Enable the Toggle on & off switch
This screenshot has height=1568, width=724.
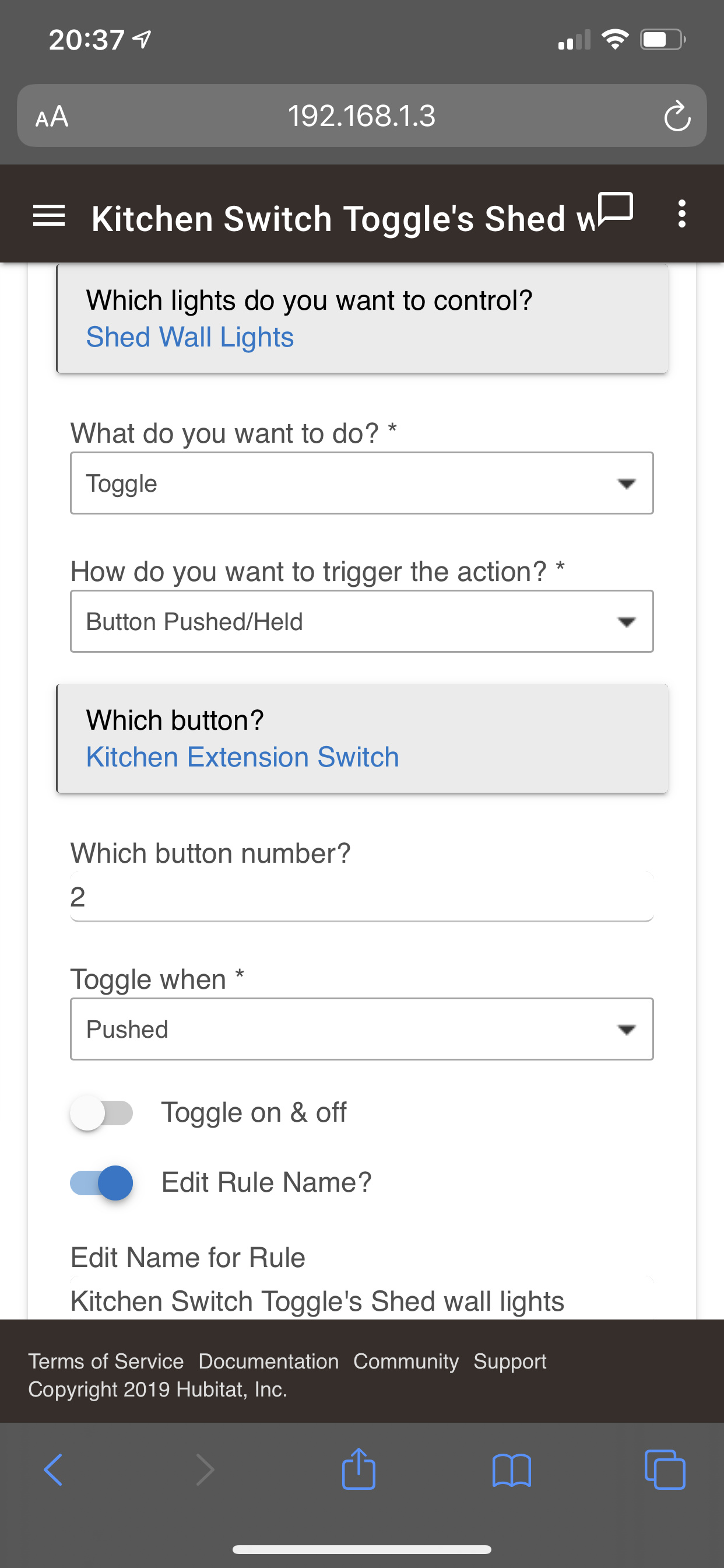[x=101, y=1112]
